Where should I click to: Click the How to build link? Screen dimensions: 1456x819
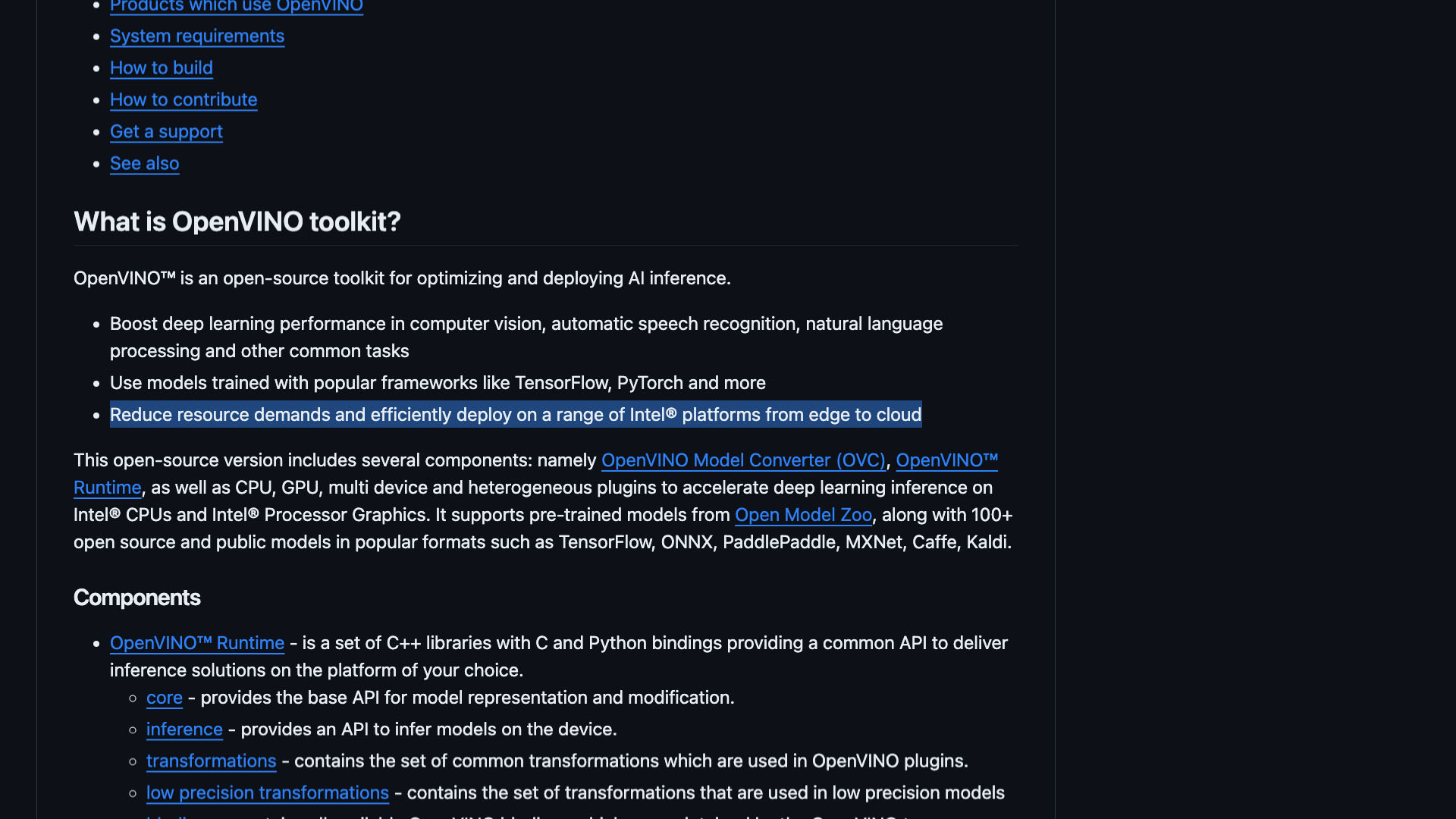(x=162, y=68)
